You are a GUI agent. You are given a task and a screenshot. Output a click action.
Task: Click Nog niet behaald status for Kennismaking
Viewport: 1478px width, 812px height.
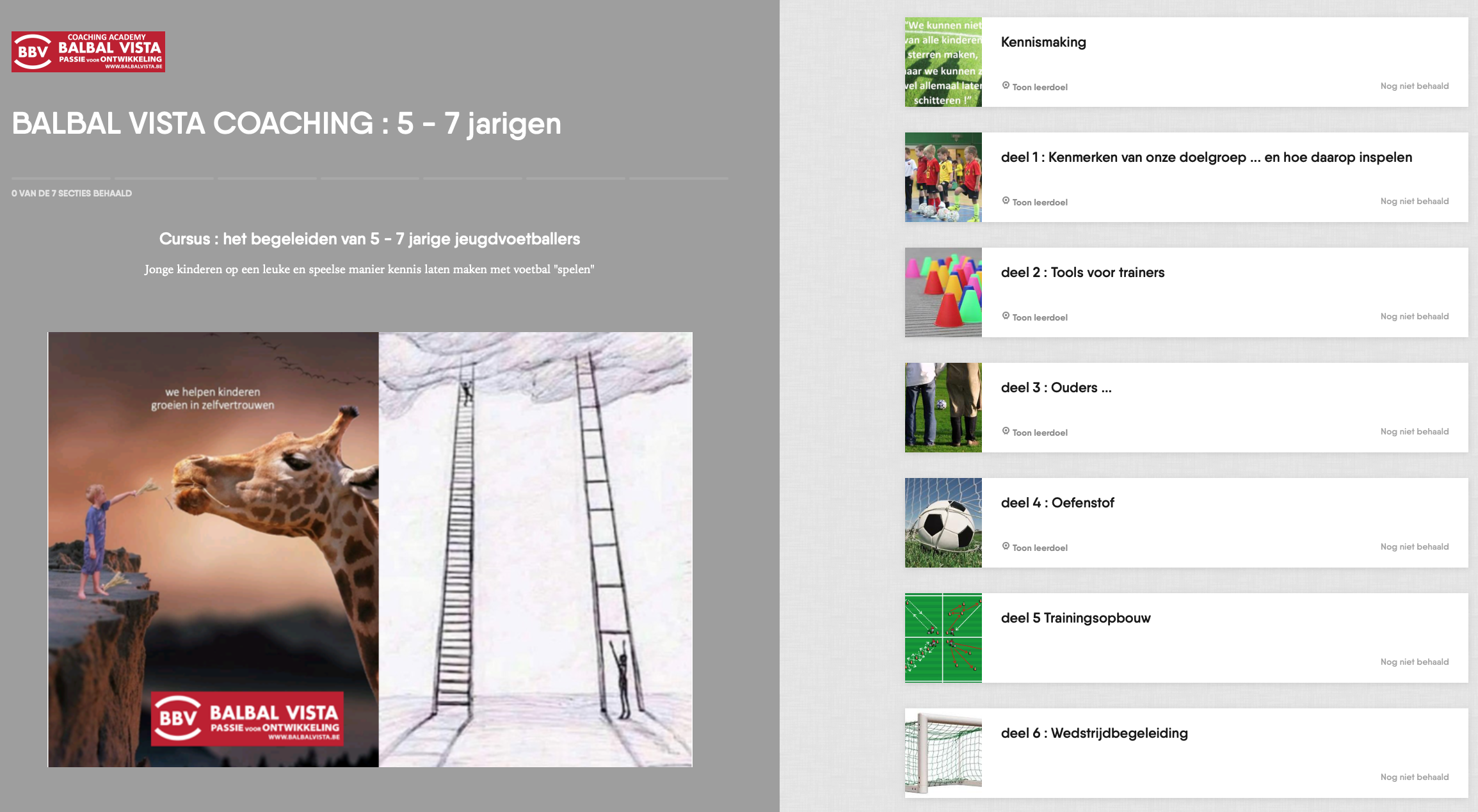[1414, 86]
